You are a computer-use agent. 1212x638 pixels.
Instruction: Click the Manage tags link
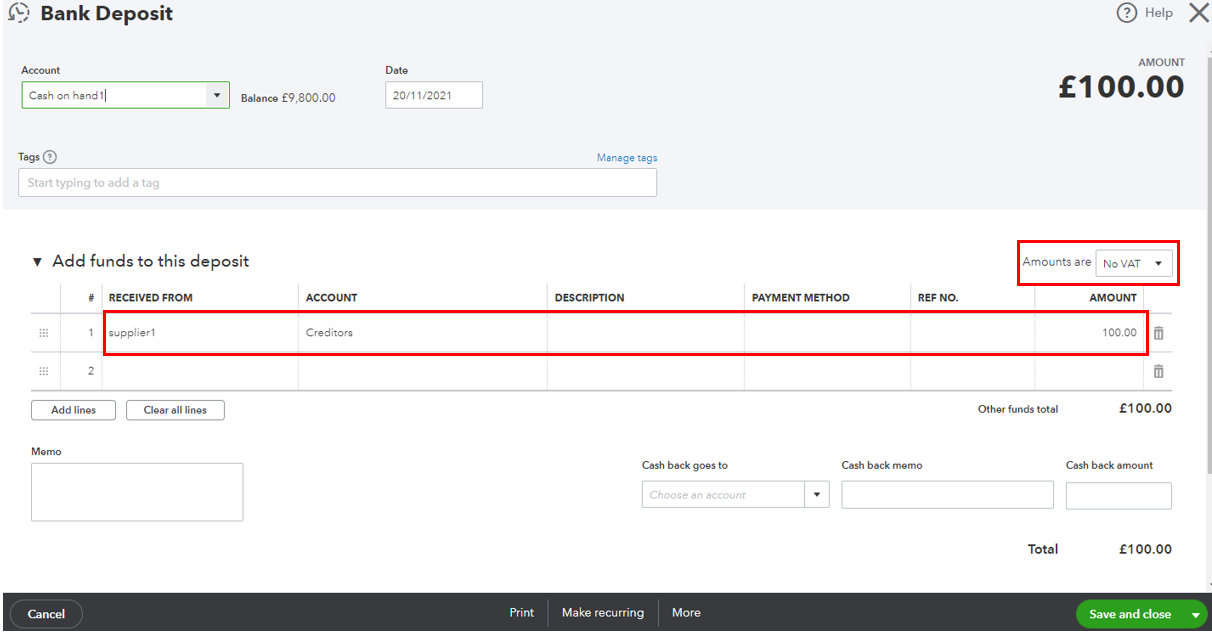click(627, 157)
